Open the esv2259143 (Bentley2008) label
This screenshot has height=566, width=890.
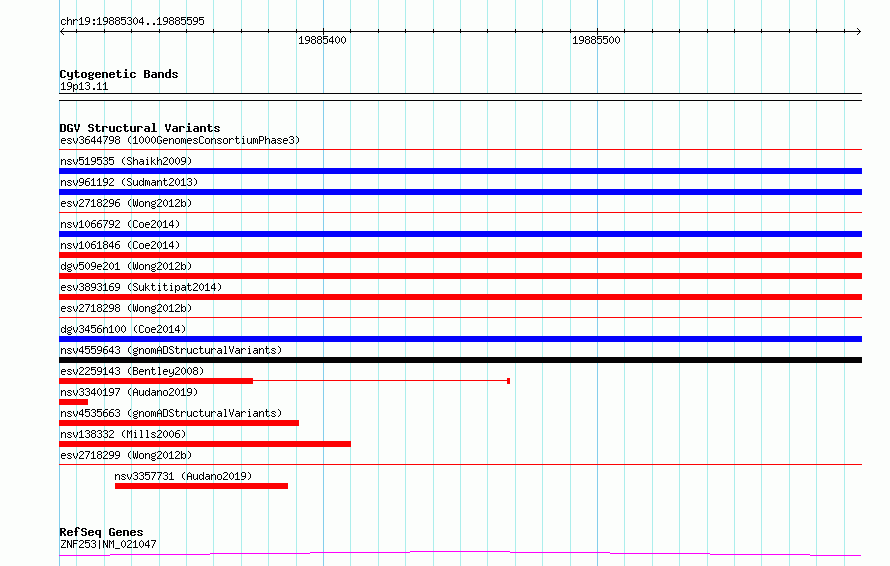pos(132,371)
